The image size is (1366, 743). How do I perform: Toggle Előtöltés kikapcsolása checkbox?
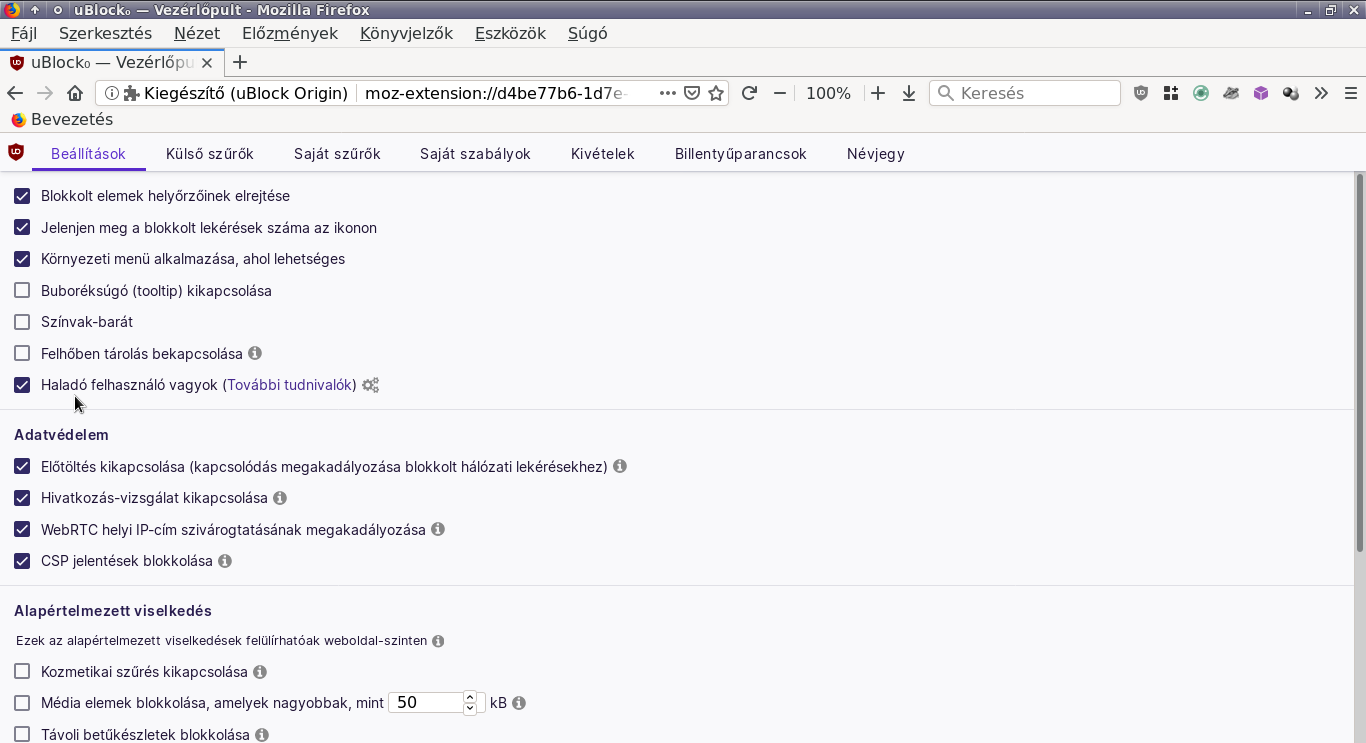point(22,466)
